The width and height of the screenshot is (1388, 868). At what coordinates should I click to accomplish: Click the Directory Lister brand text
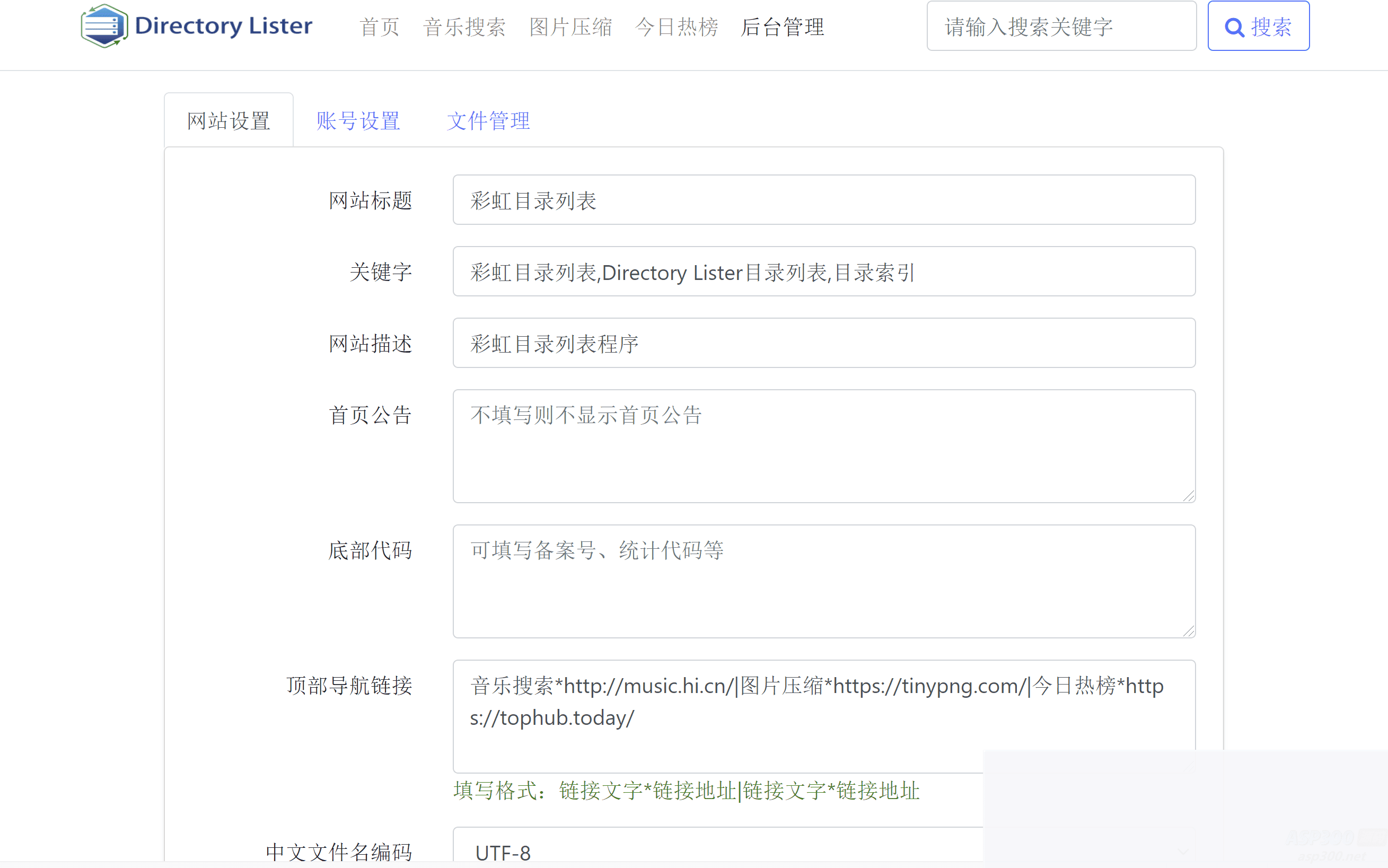[223, 26]
